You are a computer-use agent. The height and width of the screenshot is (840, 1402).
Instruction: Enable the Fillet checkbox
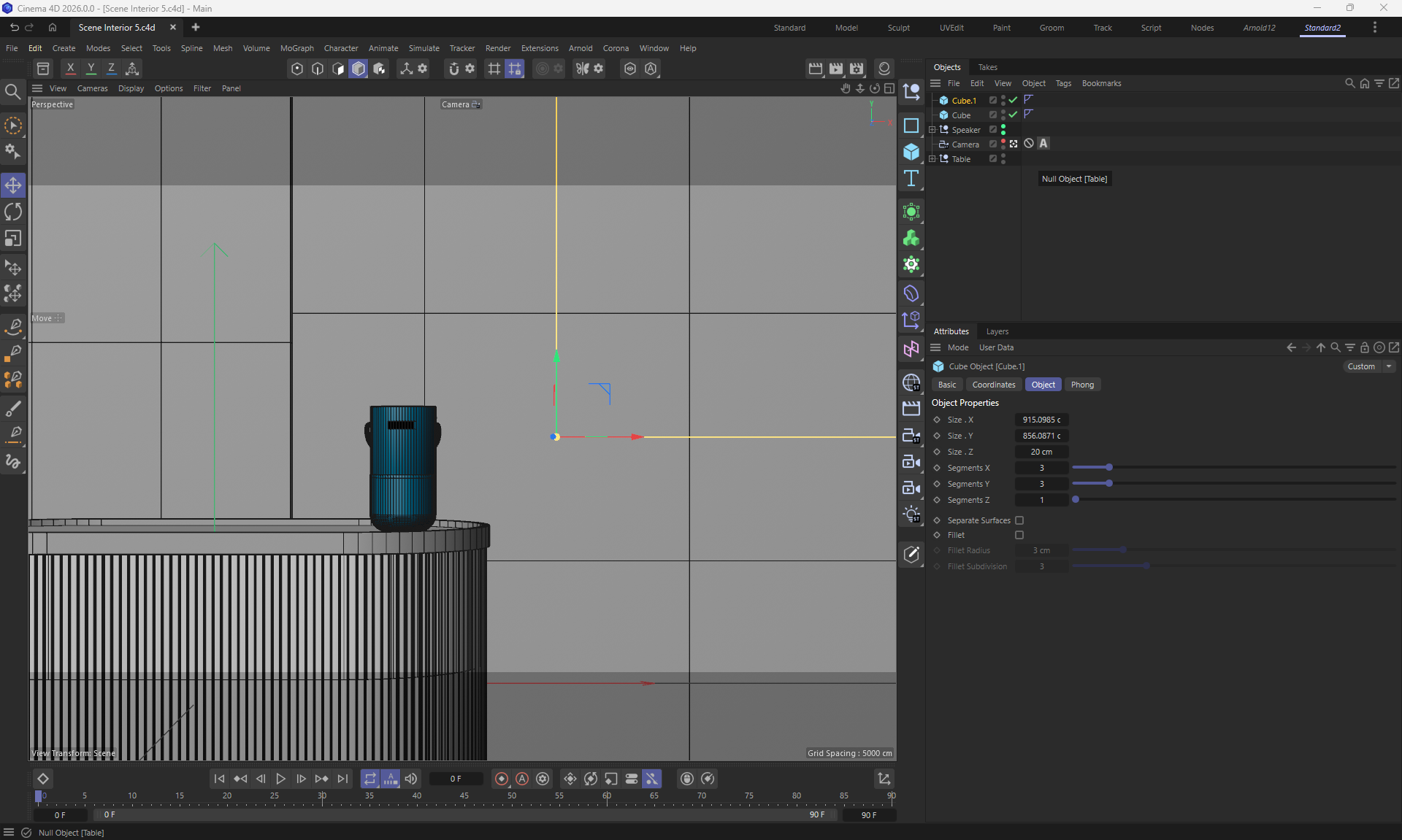1019,535
